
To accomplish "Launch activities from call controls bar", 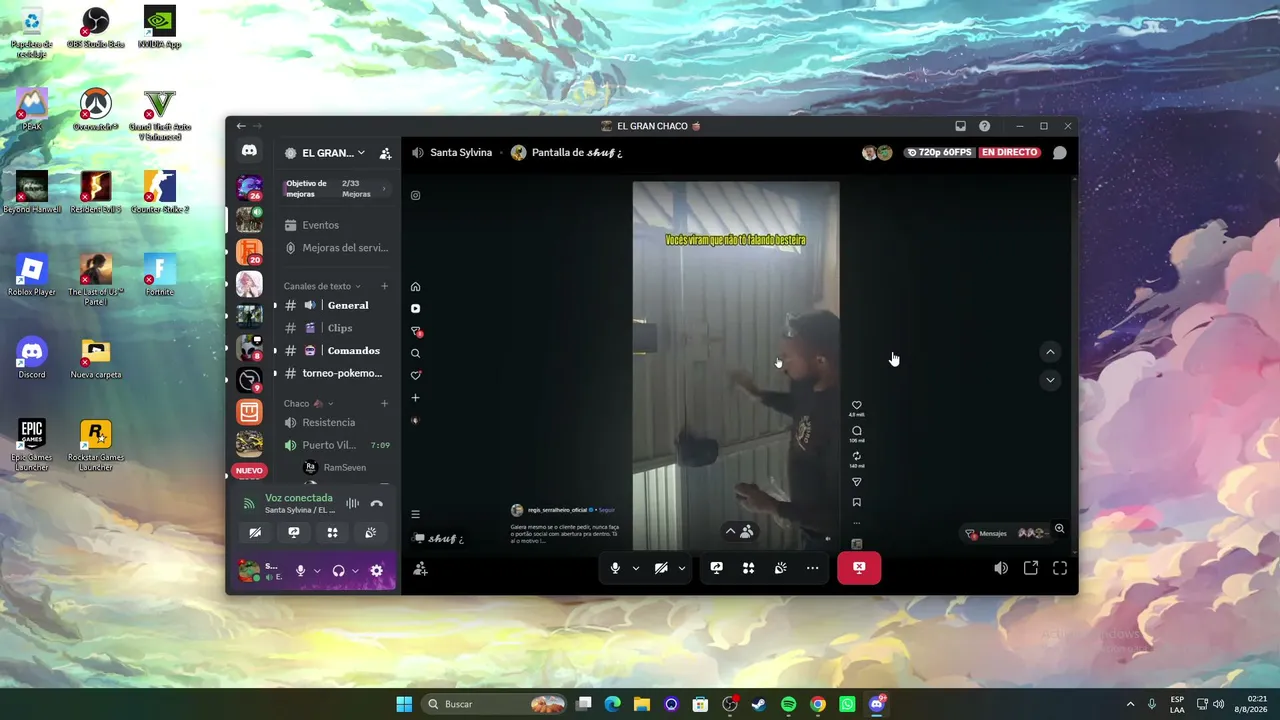I will pos(748,568).
